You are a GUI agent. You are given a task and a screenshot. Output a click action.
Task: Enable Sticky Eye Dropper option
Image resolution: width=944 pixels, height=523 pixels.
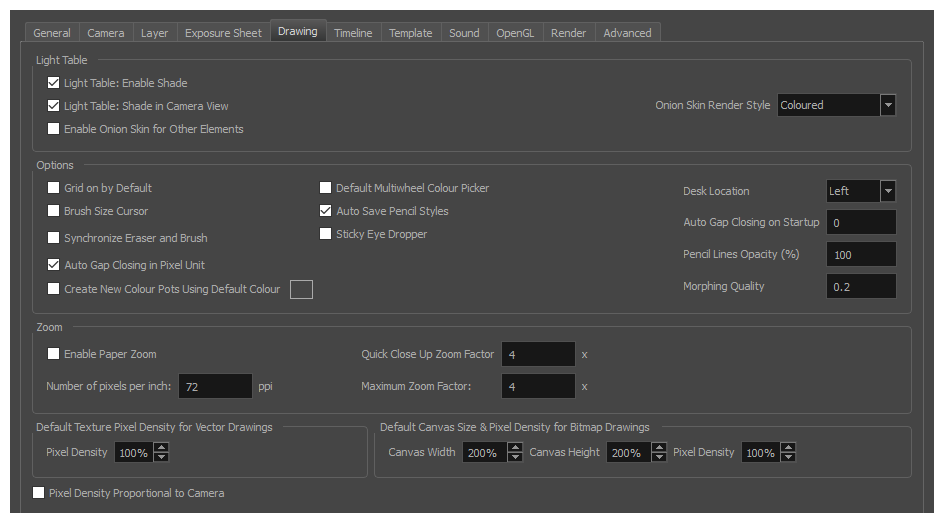(326, 234)
